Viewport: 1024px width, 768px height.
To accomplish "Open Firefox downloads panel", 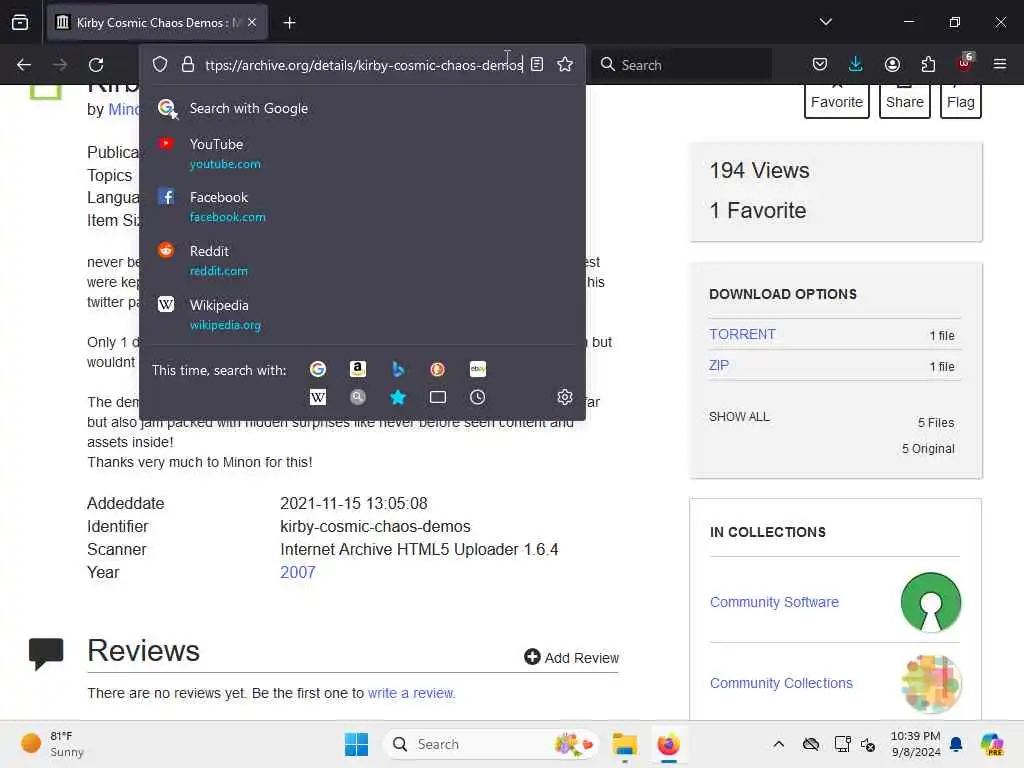I will click(x=856, y=64).
